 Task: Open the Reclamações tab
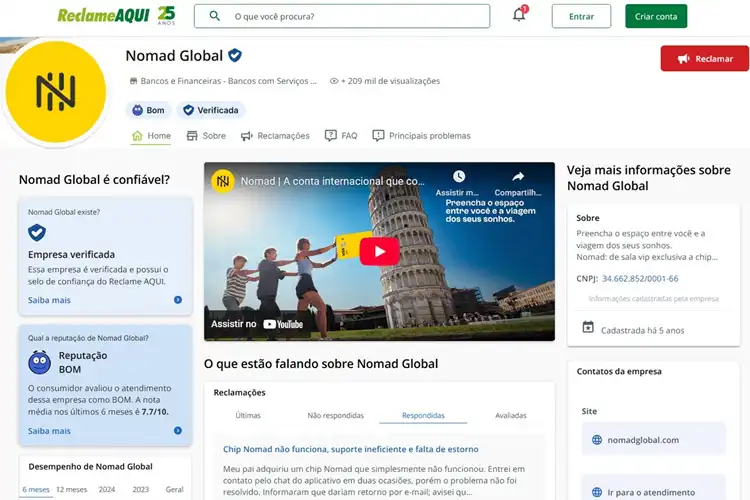click(x=275, y=136)
